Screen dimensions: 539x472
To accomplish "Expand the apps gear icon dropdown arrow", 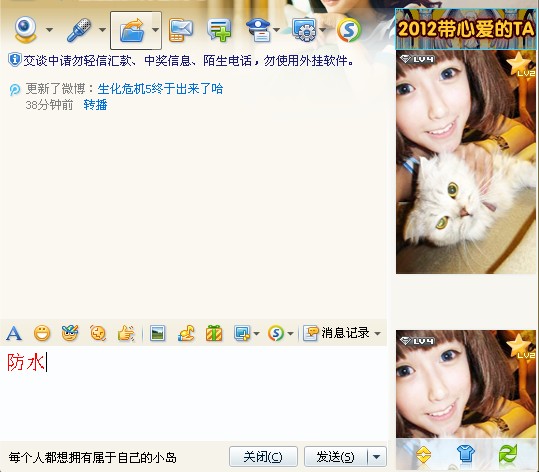I will (322, 30).
